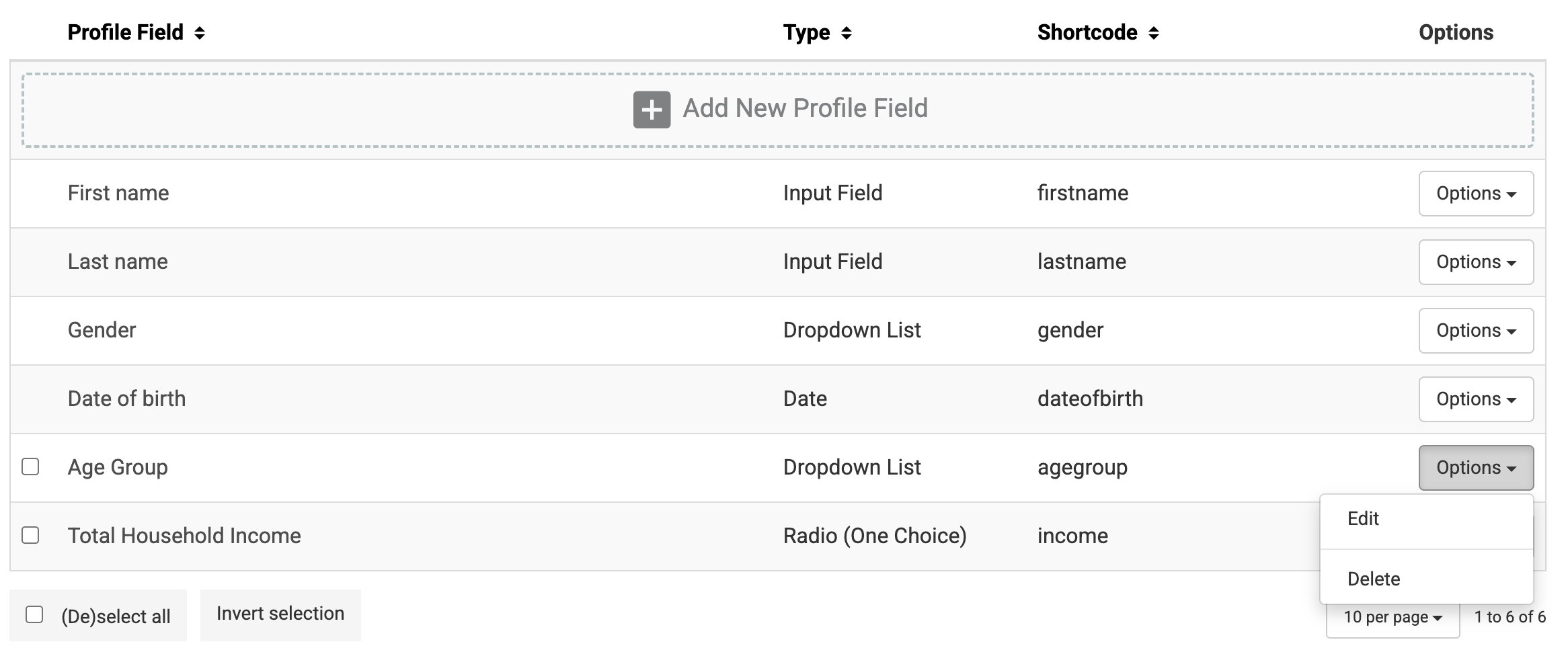Choose Edit from the open menu

coord(1363,519)
